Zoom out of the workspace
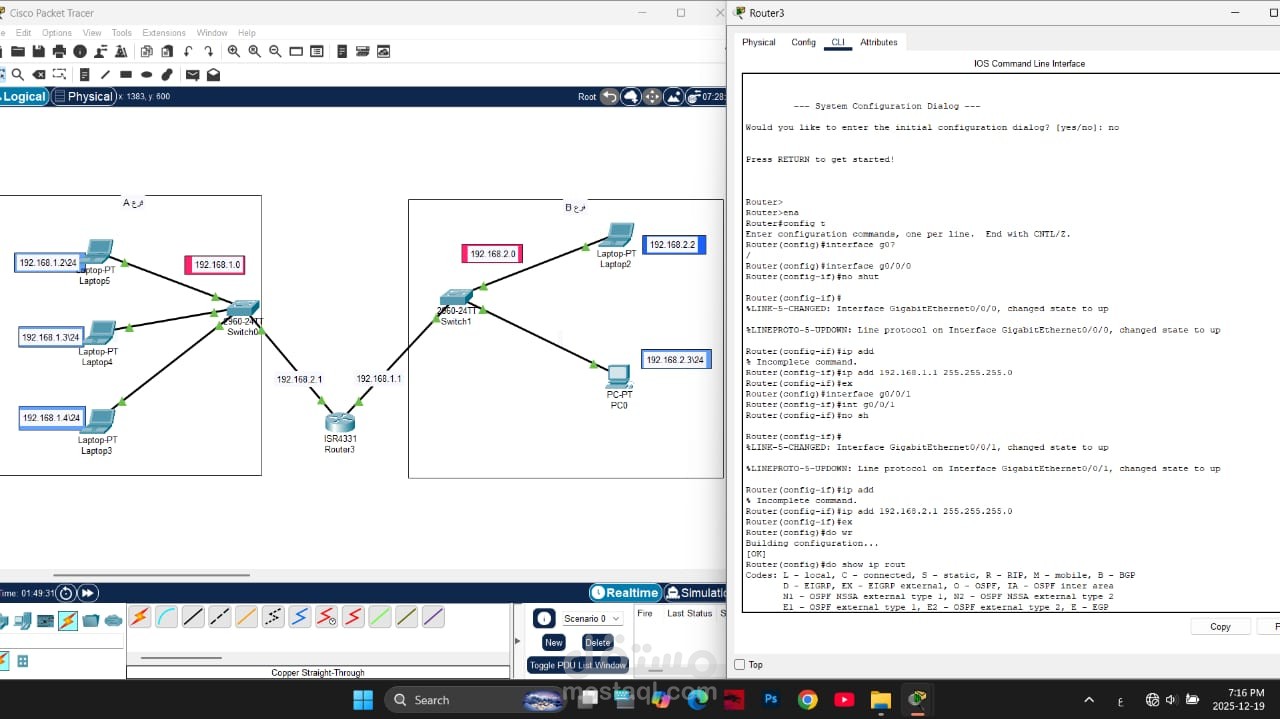This screenshot has width=1280, height=719. point(275,51)
